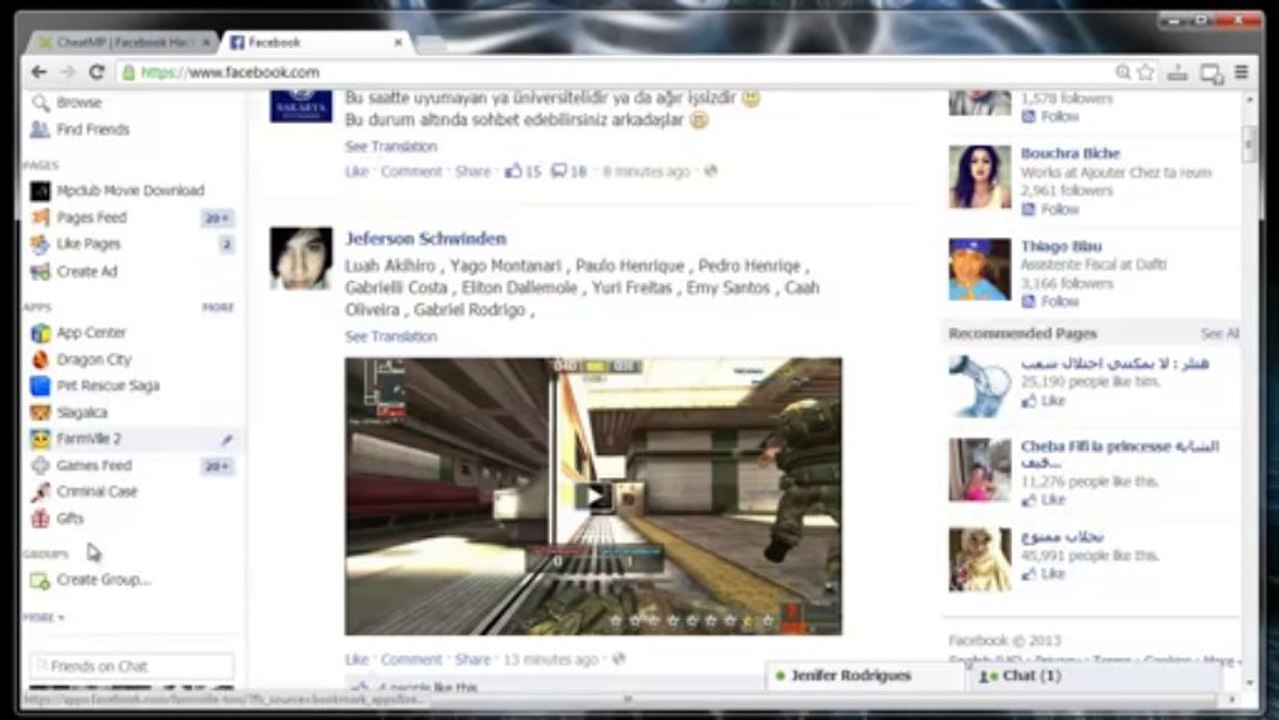1279x720 pixels.
Task: Expand the MORE section in sidebar
Action: point(43,617)
